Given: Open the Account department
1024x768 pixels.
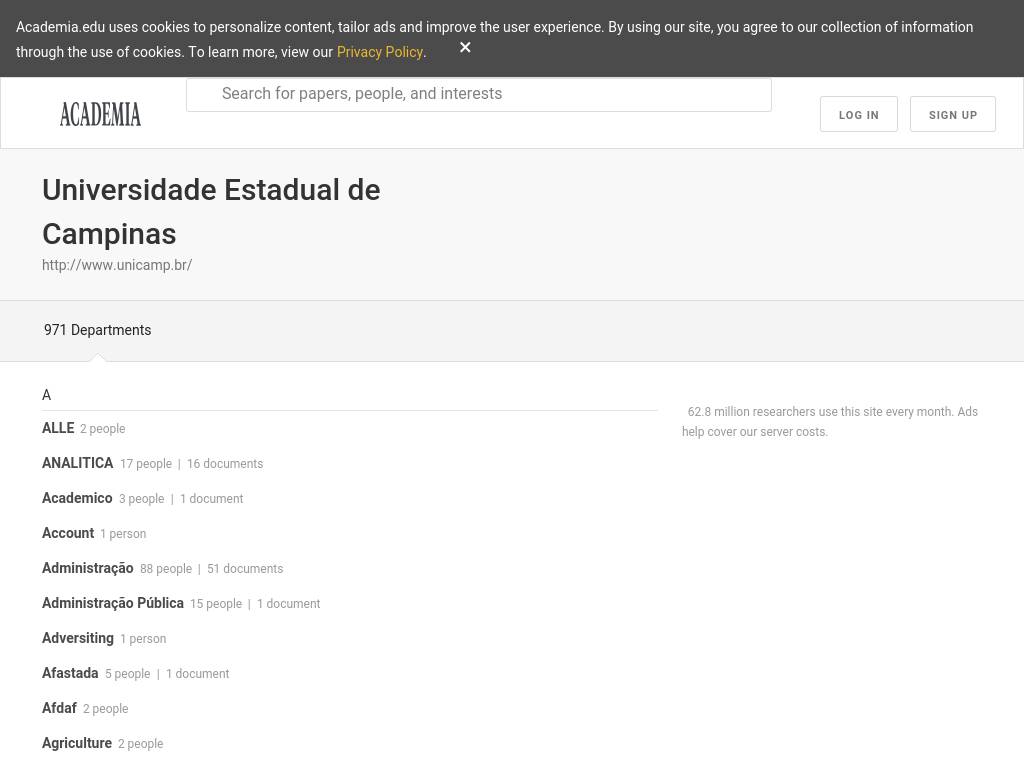Looking at the screenshot, I should [x=68, y=533].
